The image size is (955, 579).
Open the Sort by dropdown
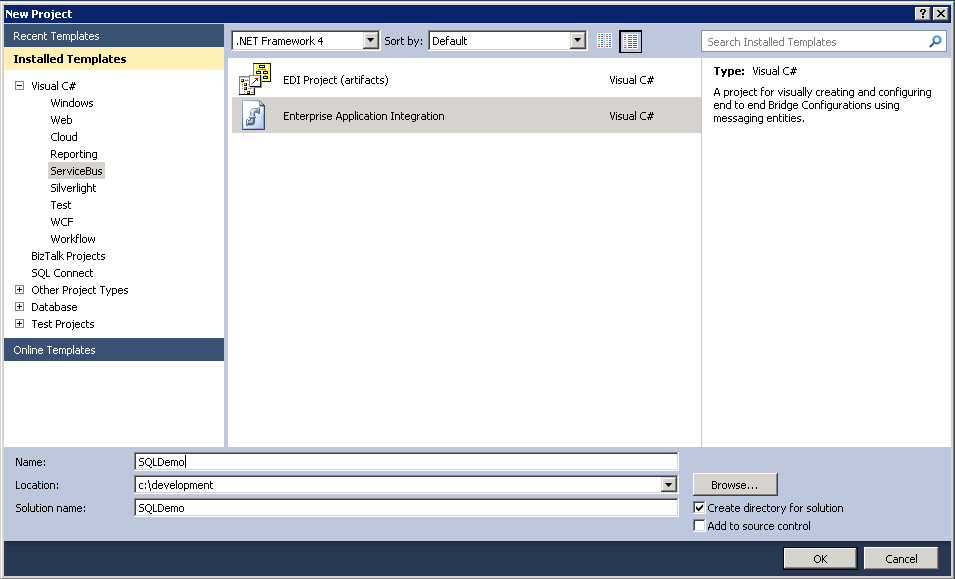[577, 41]
